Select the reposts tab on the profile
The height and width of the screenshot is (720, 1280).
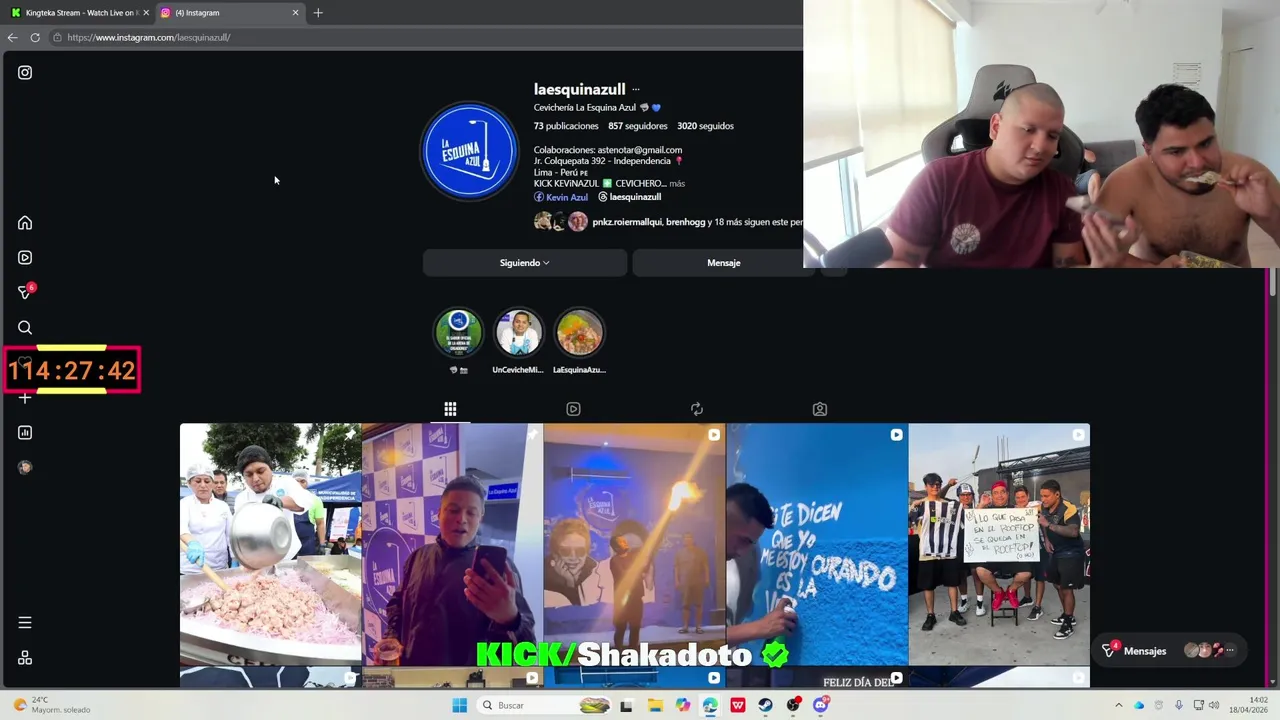[x=697, y=409]
